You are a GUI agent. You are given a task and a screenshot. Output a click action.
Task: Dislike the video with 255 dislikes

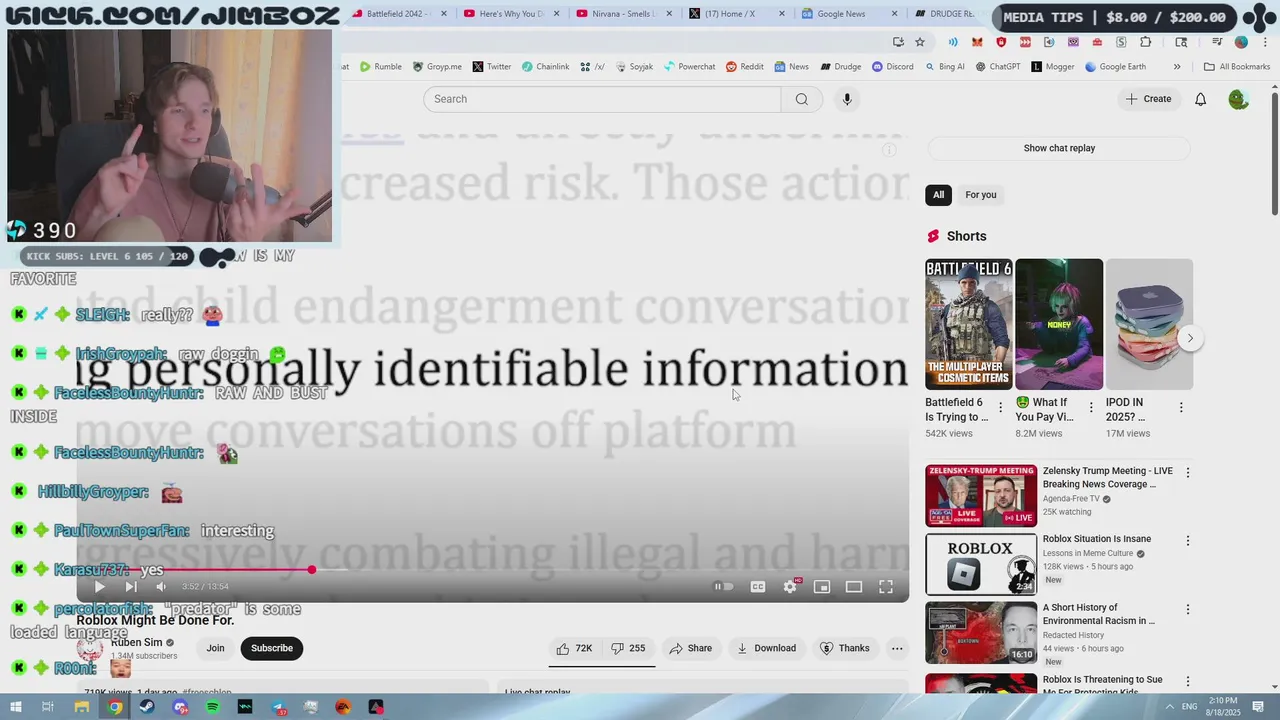click(x=628, y=648)
